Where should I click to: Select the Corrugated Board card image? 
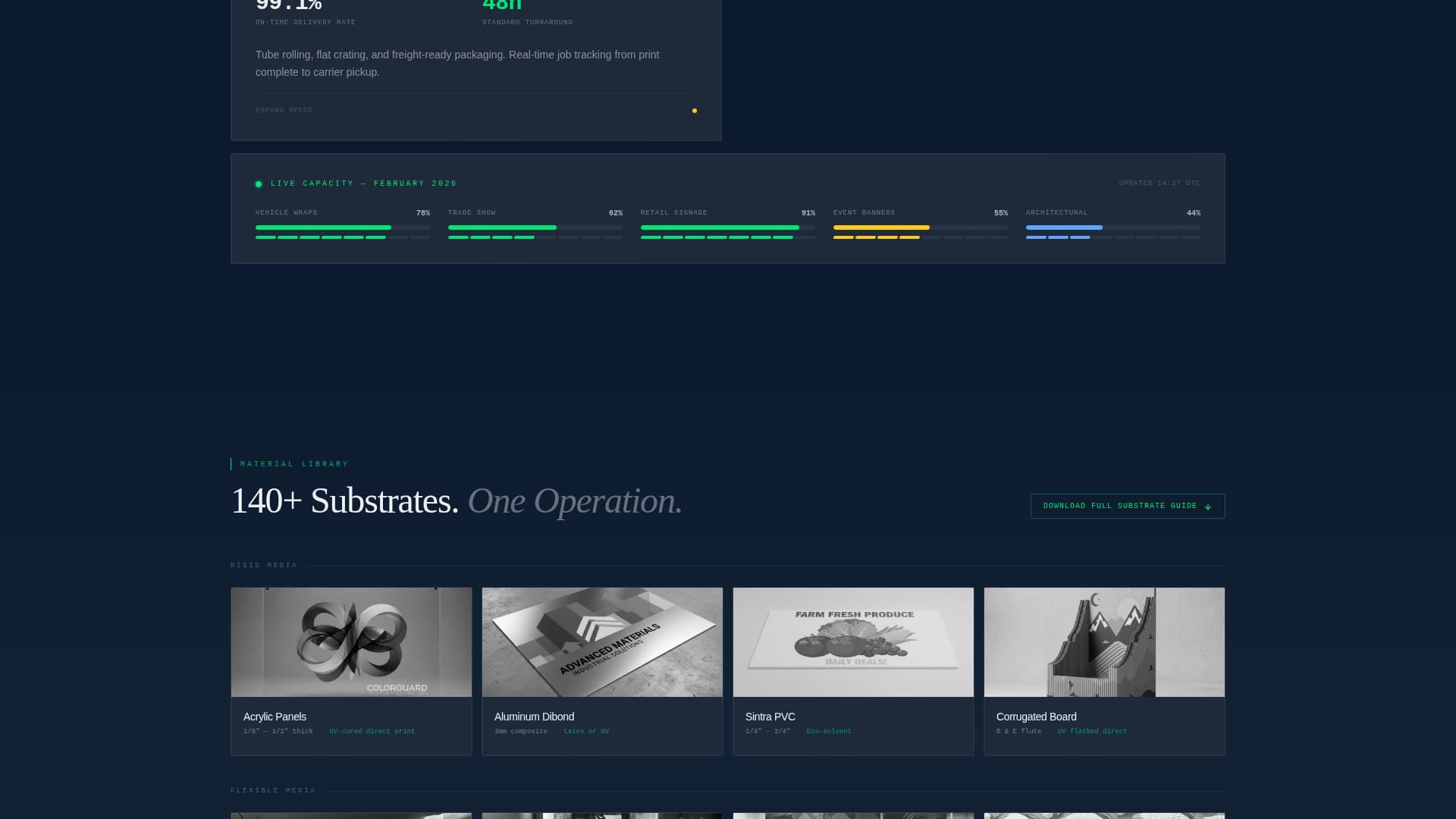click(x=1104, y=642)
